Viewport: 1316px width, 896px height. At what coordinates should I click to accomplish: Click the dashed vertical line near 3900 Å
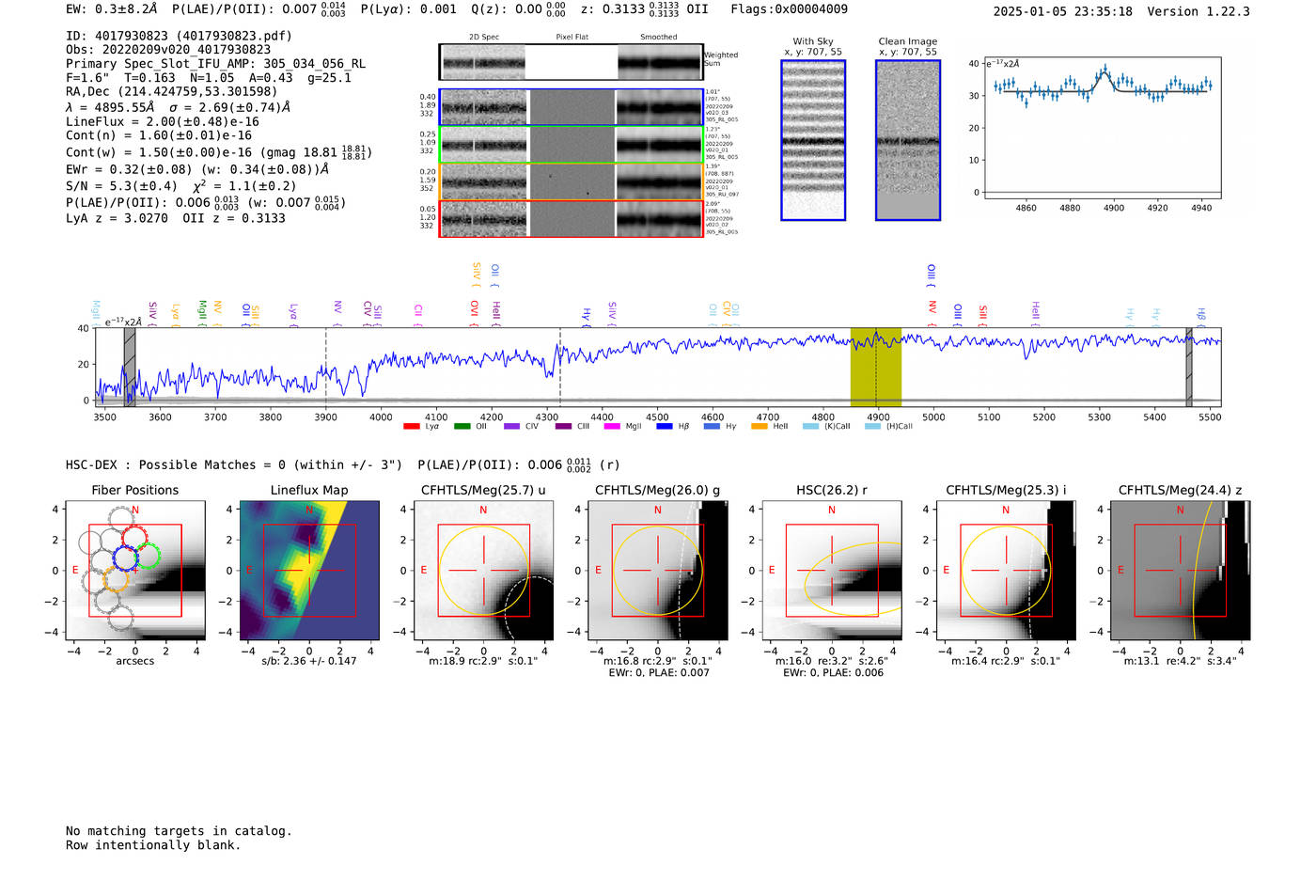326,367
